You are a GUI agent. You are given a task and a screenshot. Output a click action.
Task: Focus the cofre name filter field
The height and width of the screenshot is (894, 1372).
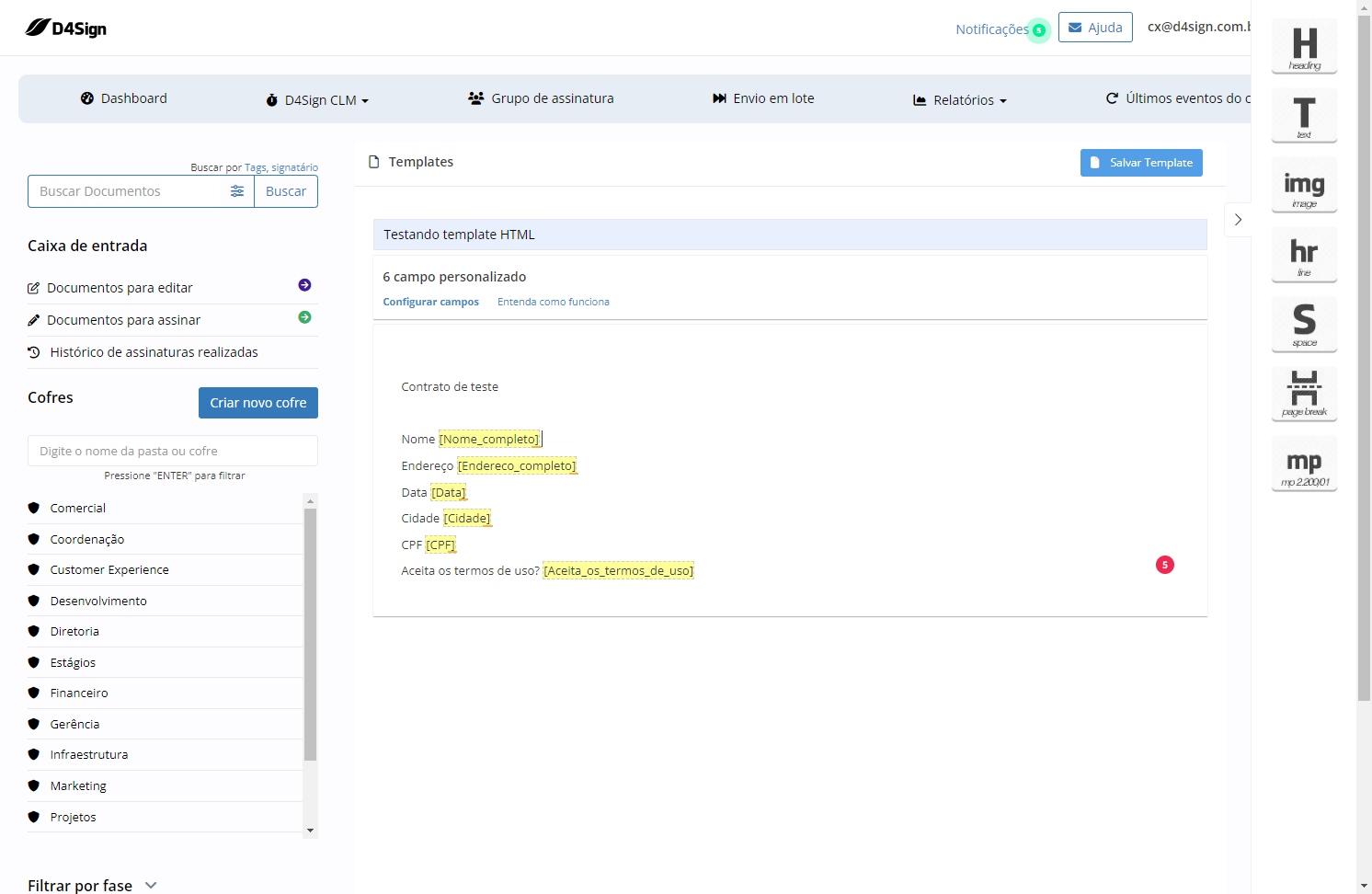click(x=173, y=451)
